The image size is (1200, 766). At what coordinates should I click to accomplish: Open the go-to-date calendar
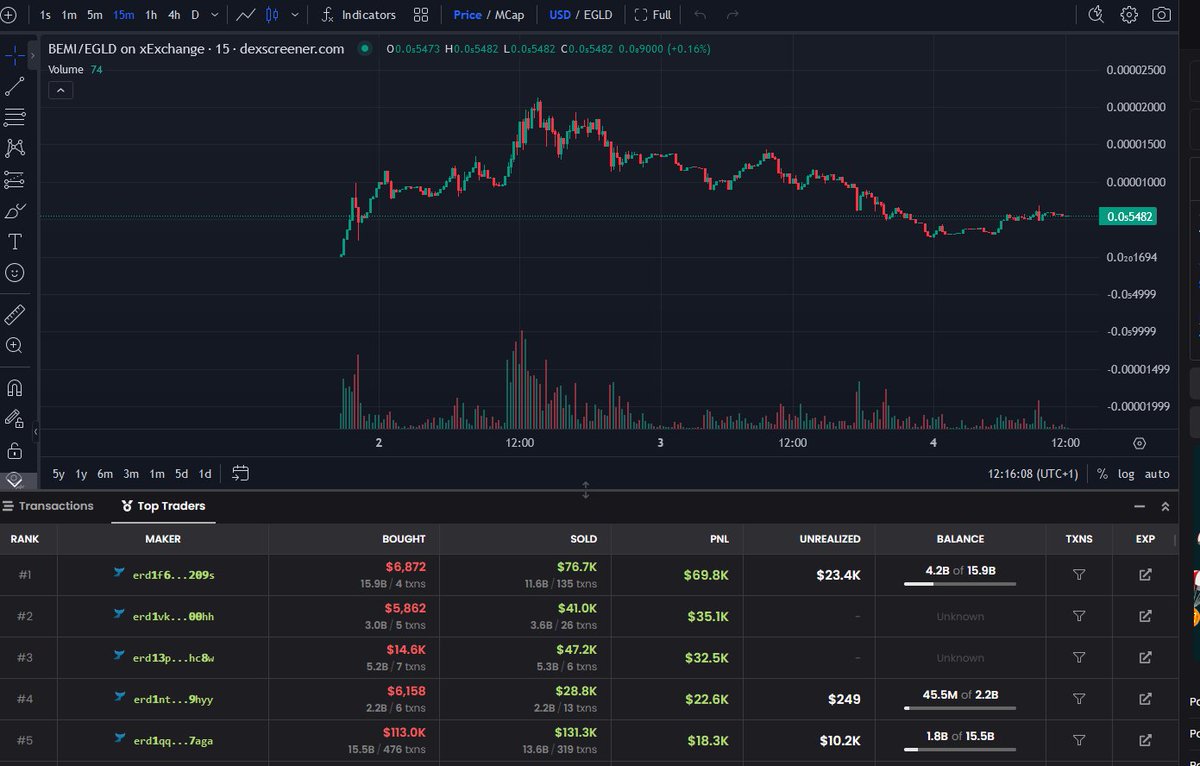click(x=240, y=473)
